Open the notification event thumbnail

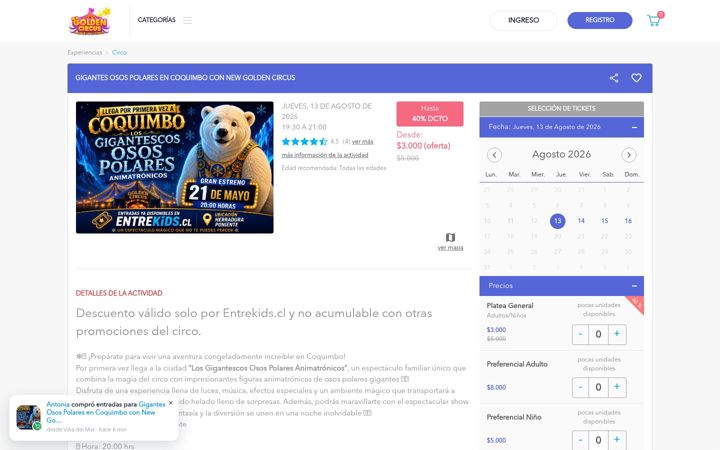coord(28,417)
